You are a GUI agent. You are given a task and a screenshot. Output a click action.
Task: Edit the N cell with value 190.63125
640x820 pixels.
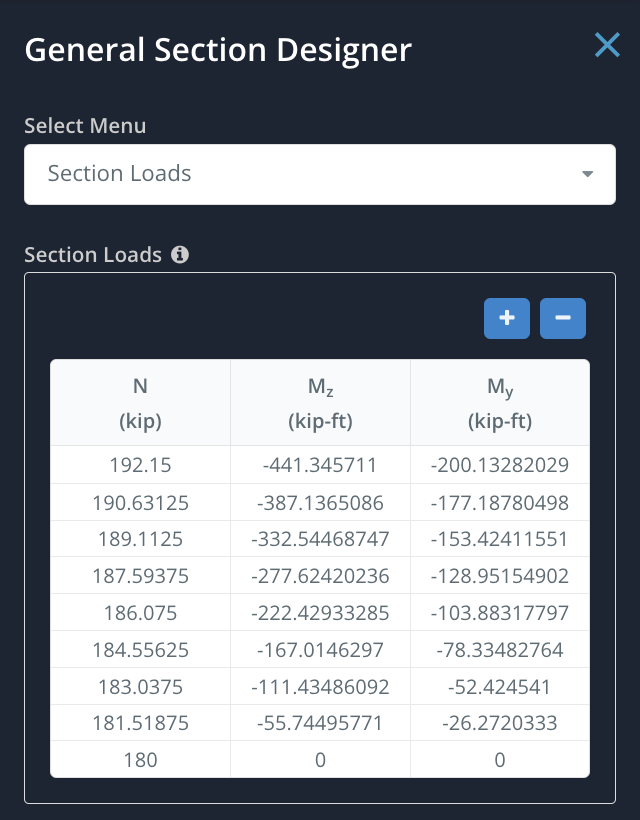point(140,502)
